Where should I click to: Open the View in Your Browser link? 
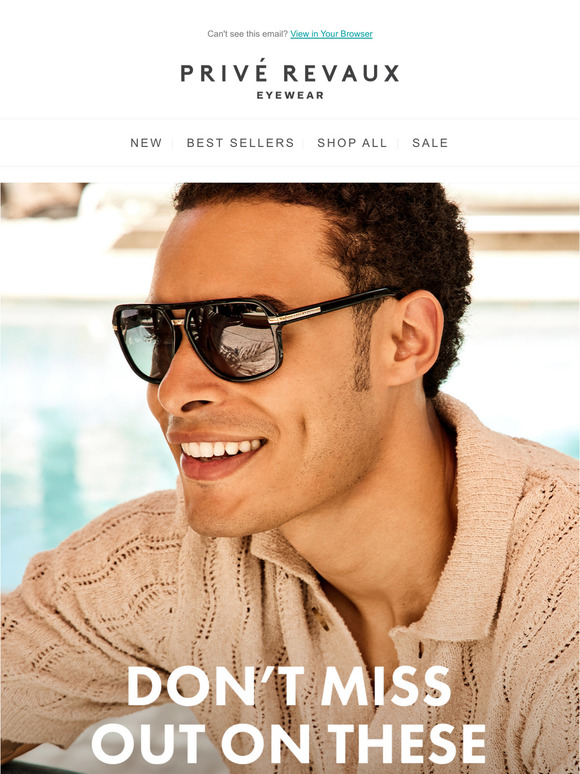click(331, 34)
